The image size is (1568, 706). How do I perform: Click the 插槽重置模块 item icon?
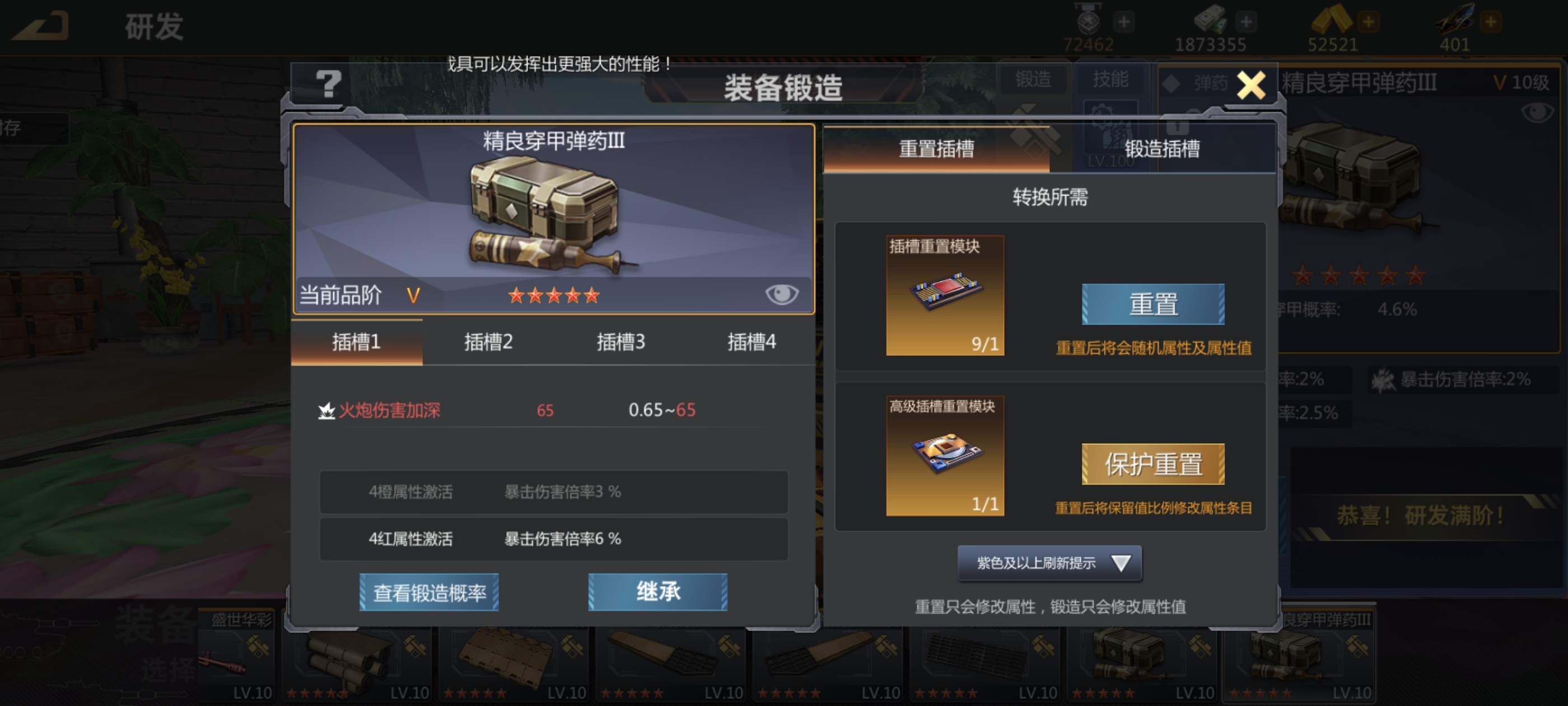coord(945,295)
